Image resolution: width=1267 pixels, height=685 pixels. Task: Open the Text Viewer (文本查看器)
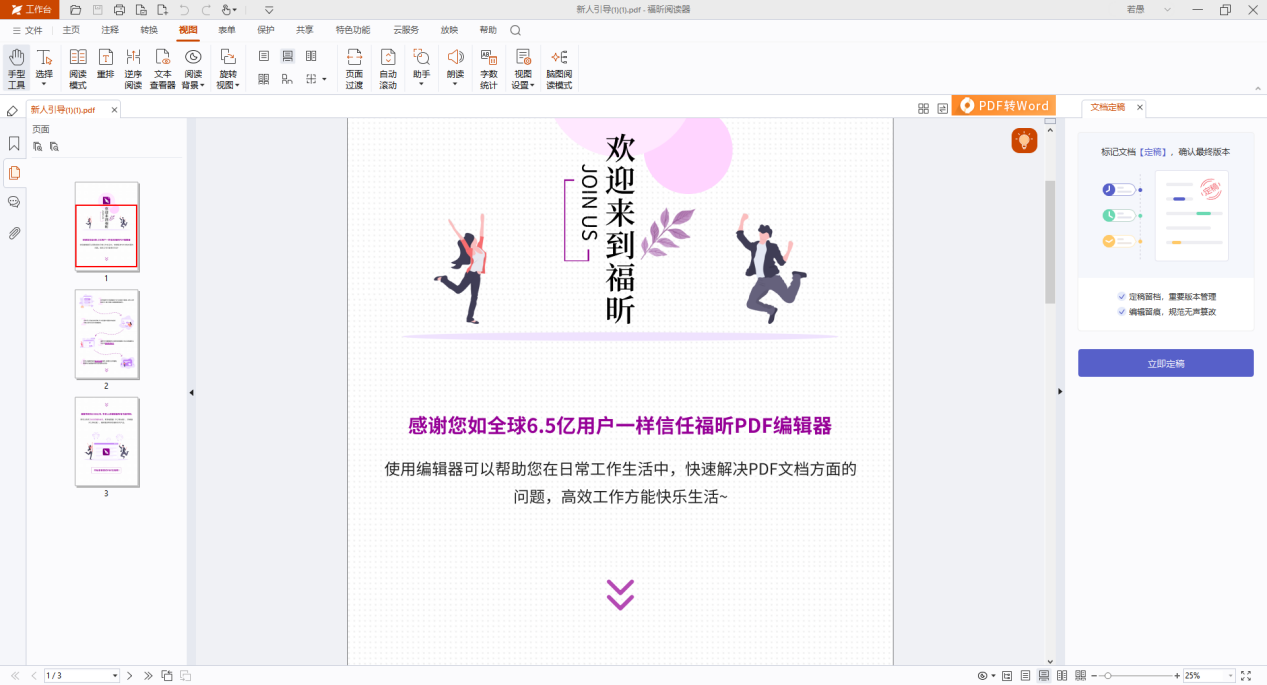pyautogui.click(x=162, y=68)
